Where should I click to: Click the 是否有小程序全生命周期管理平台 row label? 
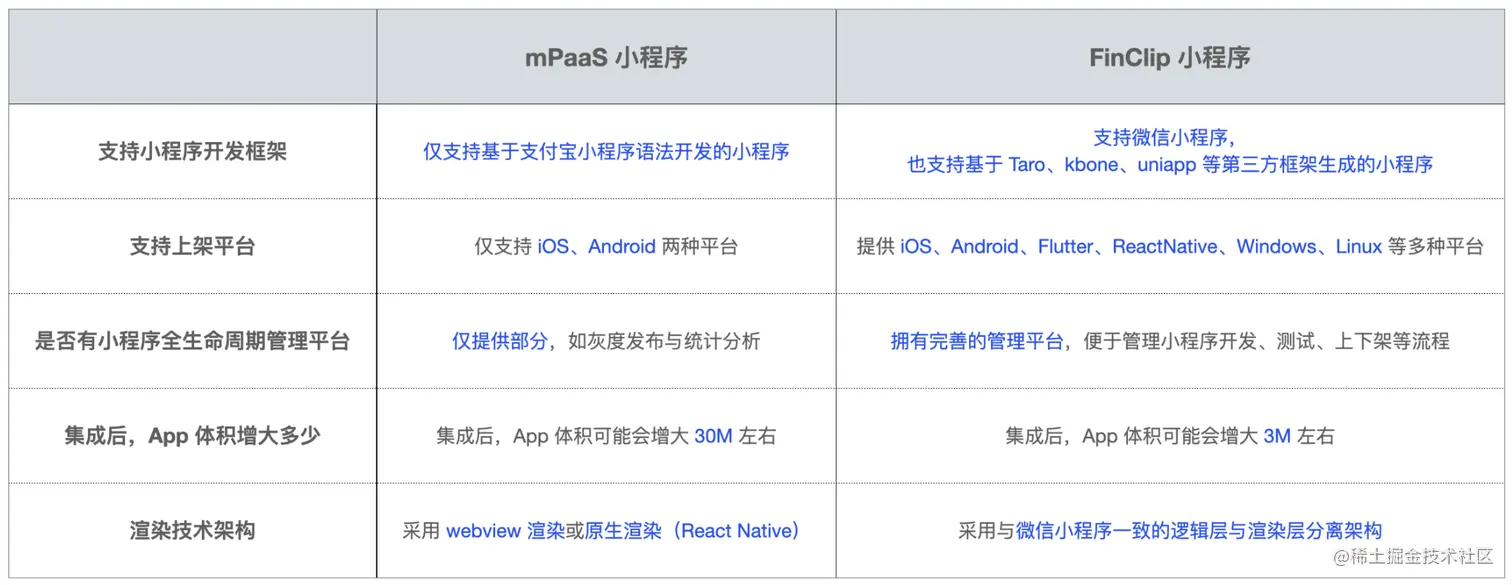tap(192, 341)
